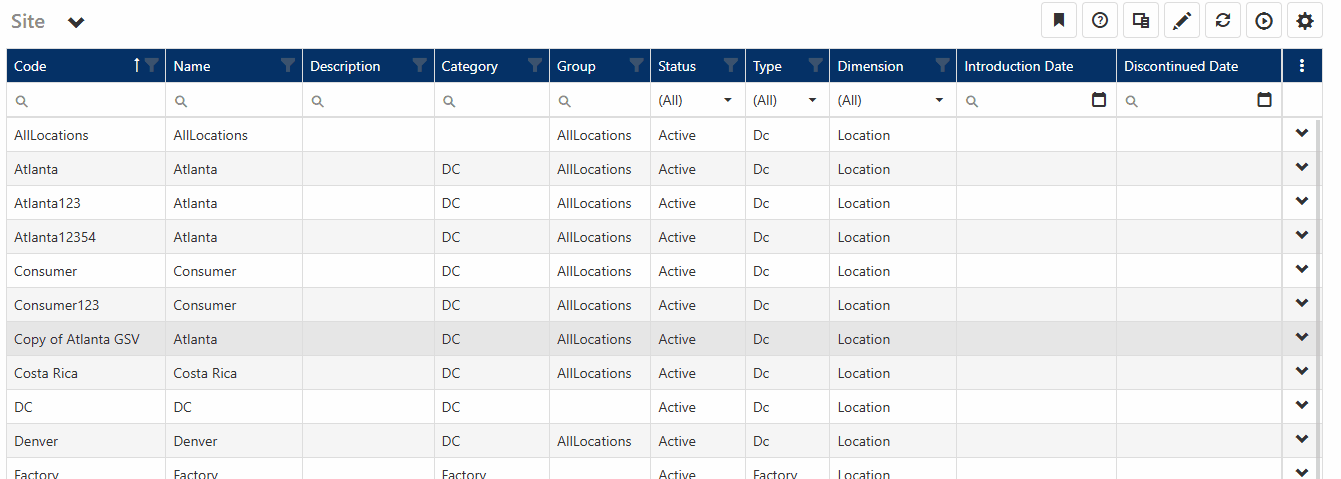Image resolution: width=1341 pixels, height=479 pixels.
Task: Click the bookmark icon in toolbar
Action: (x=1059, y=20)
